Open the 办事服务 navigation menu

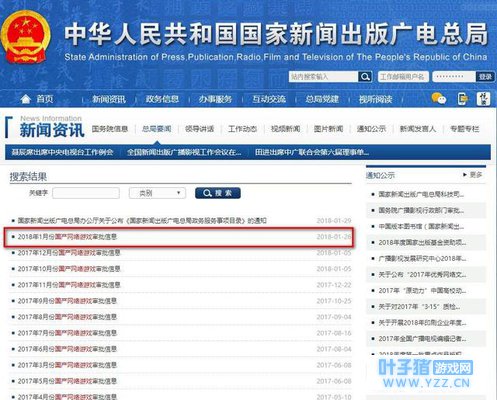215,99
